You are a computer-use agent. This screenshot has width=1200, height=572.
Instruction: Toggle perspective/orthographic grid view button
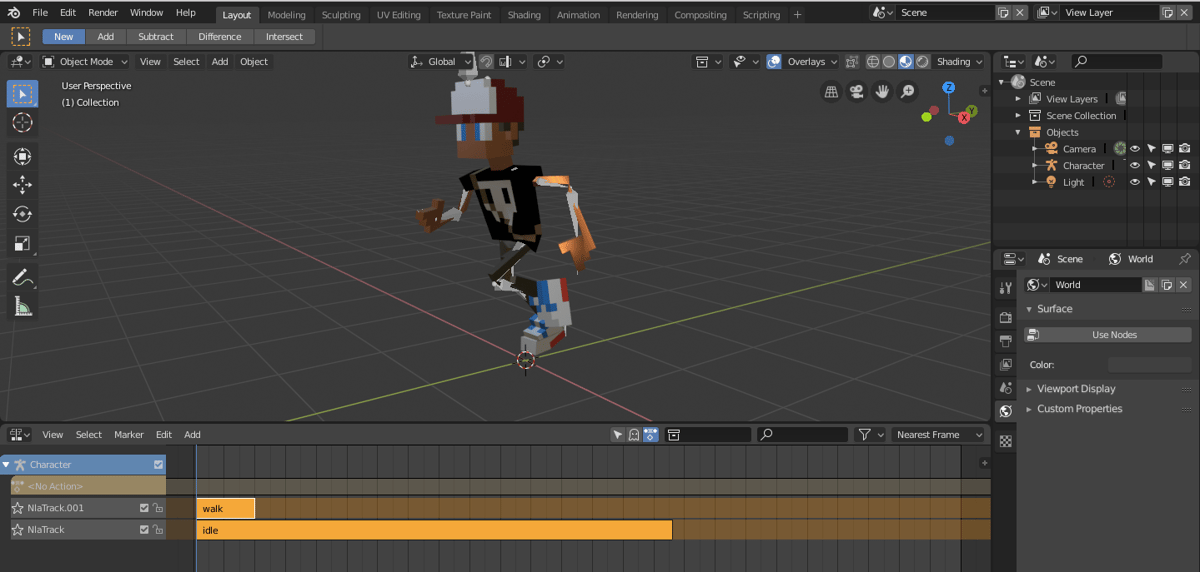[831, 92]
